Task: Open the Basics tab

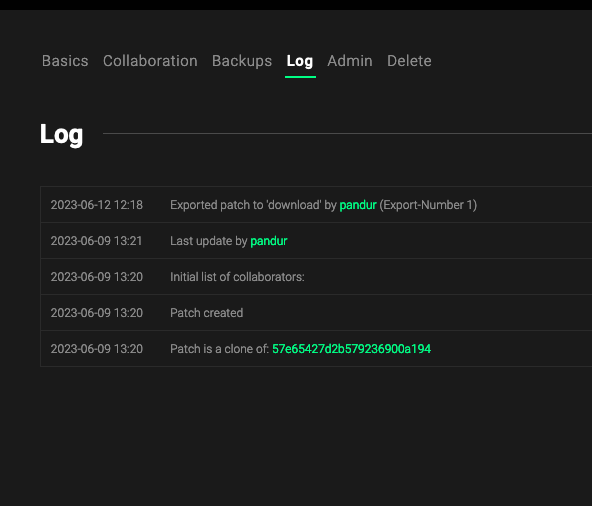Action: pos(65,61)
